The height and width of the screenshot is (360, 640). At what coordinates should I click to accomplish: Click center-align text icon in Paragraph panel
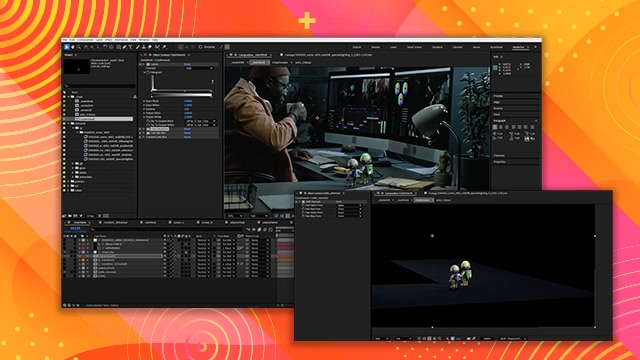[x=501, y=127]
